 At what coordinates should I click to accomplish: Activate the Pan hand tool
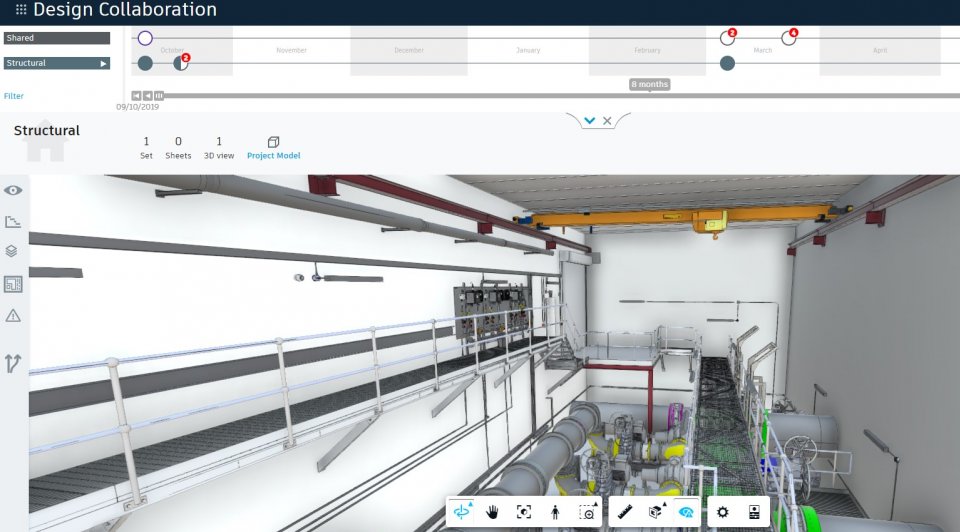point(492,512)
